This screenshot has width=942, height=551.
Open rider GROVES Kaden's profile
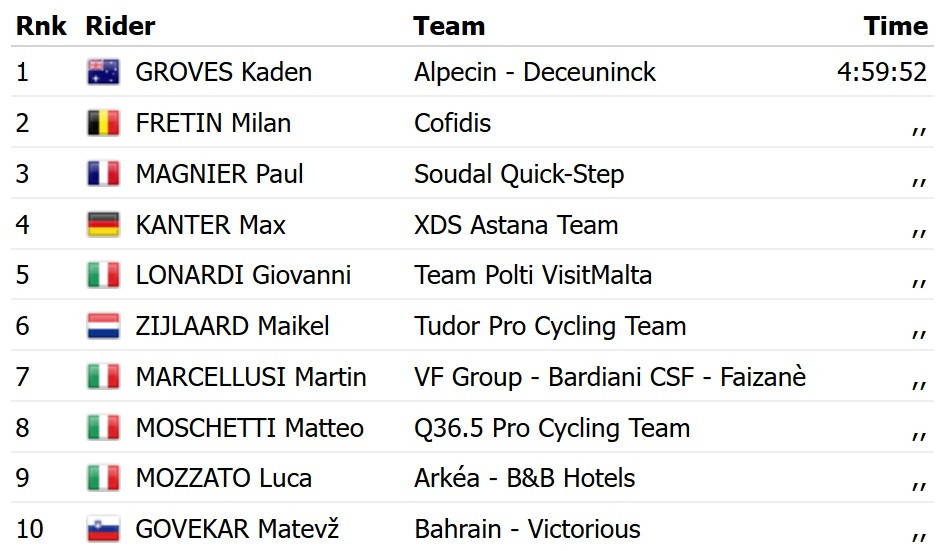point(223,73)
